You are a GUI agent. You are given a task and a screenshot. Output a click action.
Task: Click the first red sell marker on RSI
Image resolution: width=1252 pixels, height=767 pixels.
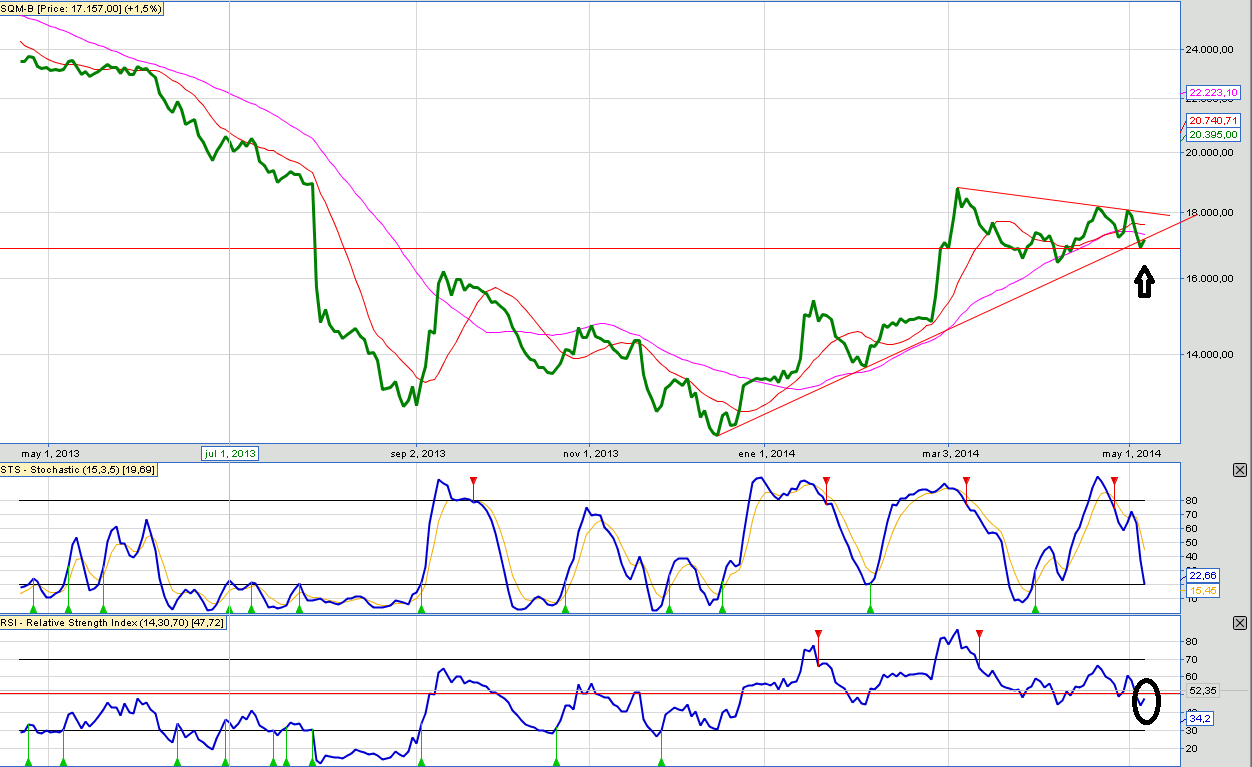point(819,634)
